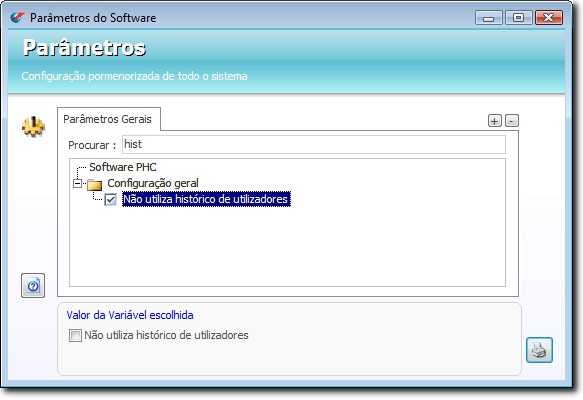Select the Software PHC root node
This screenshot has height=400, width=583.
(123, 167)
